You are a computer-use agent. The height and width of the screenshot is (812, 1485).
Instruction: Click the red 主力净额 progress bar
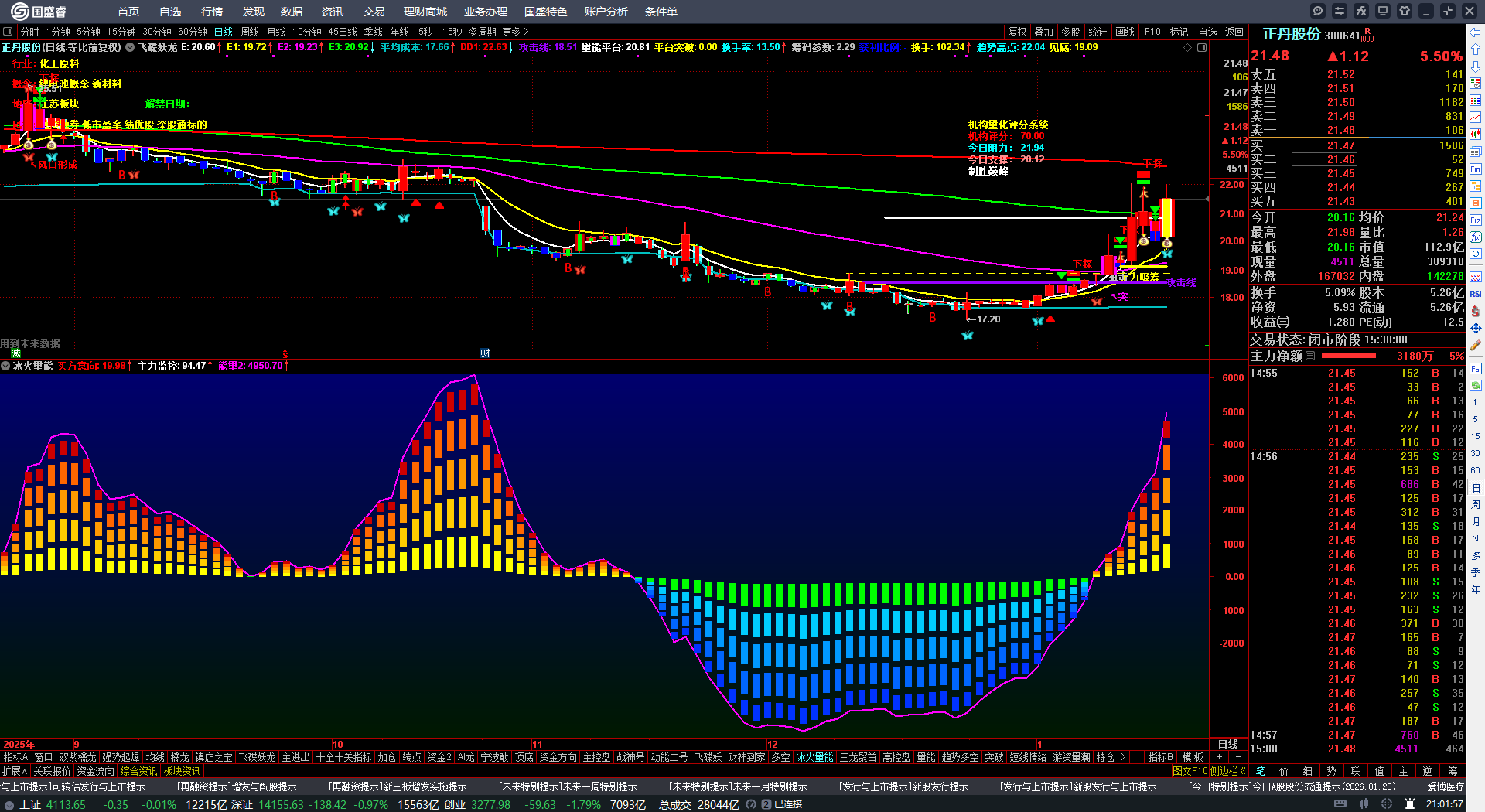click(x=1349, y=356)
